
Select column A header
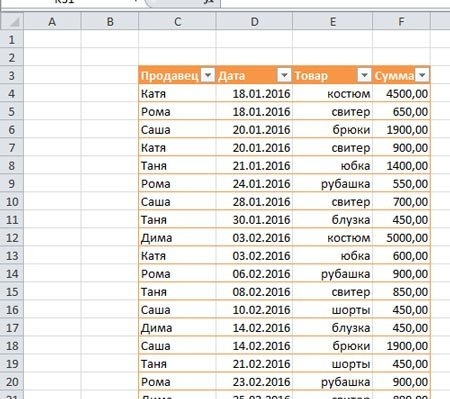click(x=52, y=22)
